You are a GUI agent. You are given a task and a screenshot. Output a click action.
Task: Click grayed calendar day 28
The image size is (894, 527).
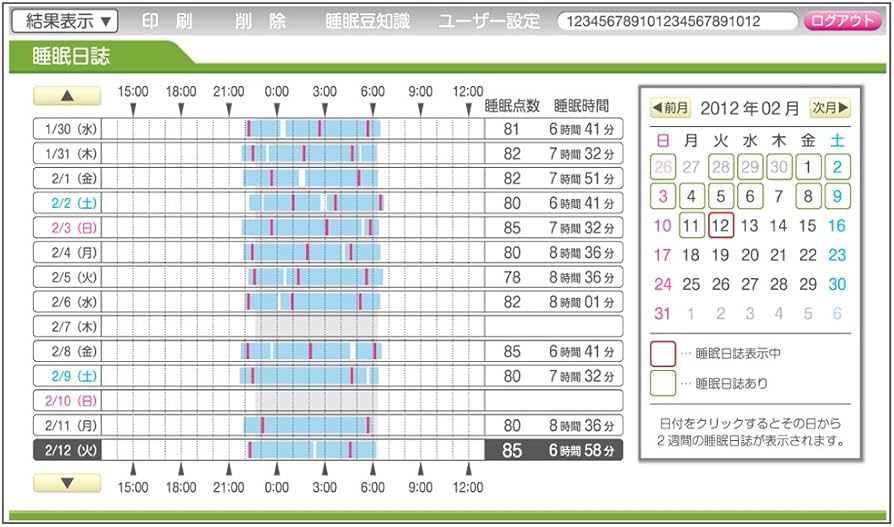point(721,167)
